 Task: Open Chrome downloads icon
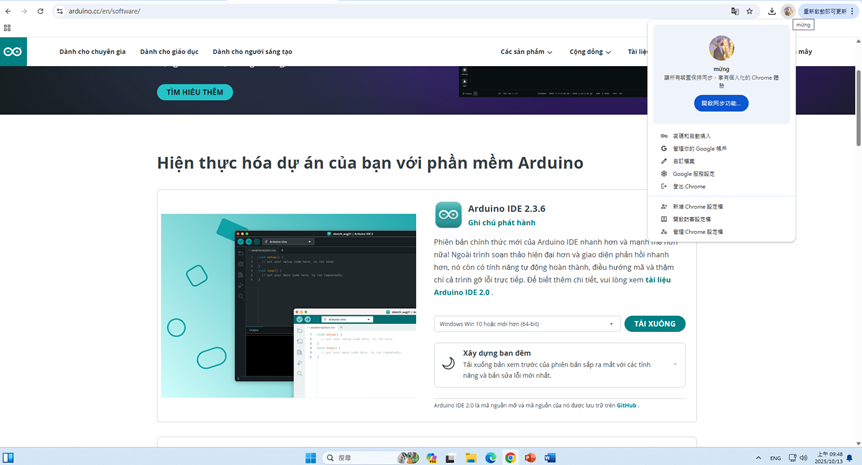click(772, 11)
